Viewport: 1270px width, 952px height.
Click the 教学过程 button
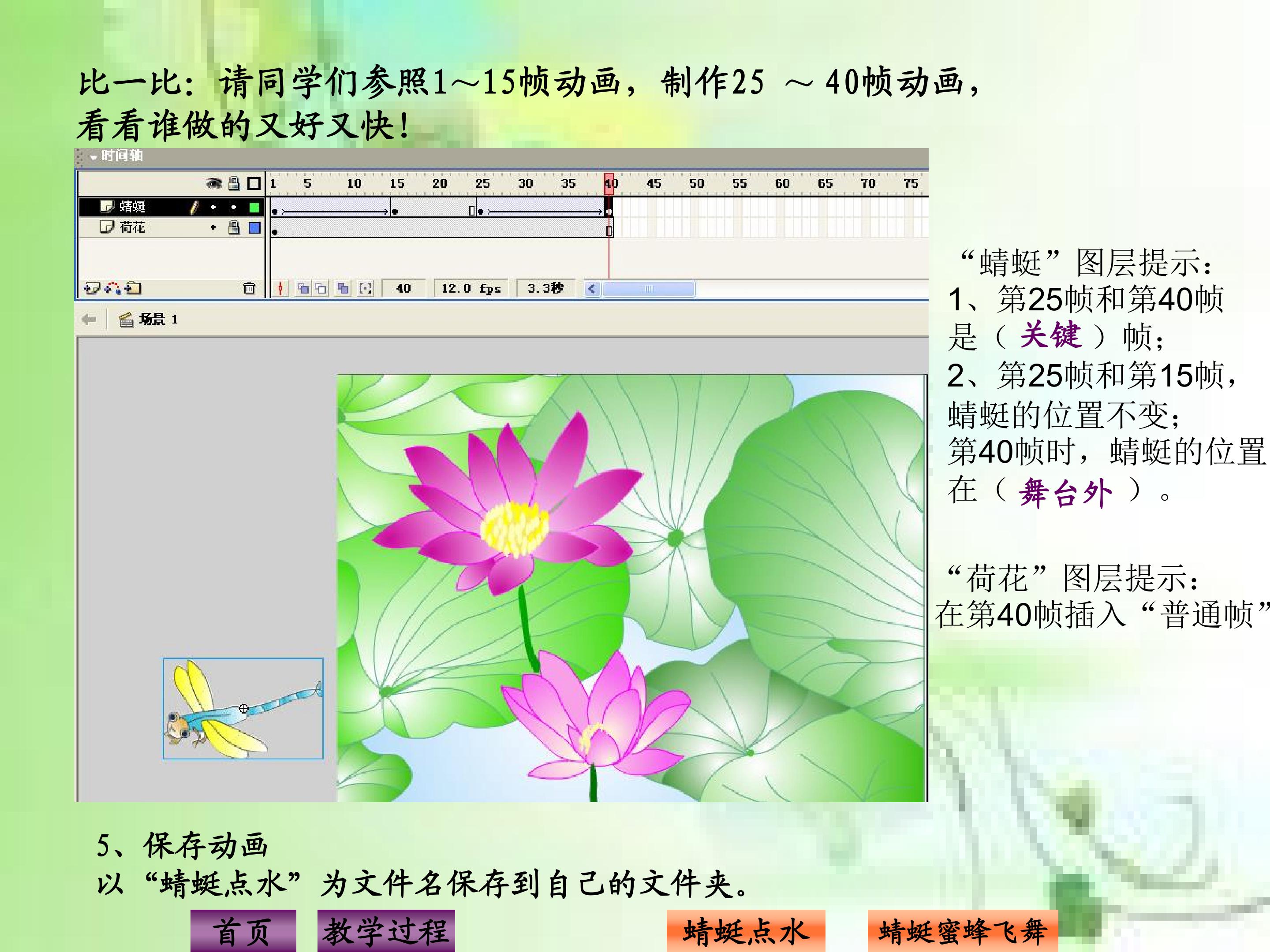pos(386,931)
